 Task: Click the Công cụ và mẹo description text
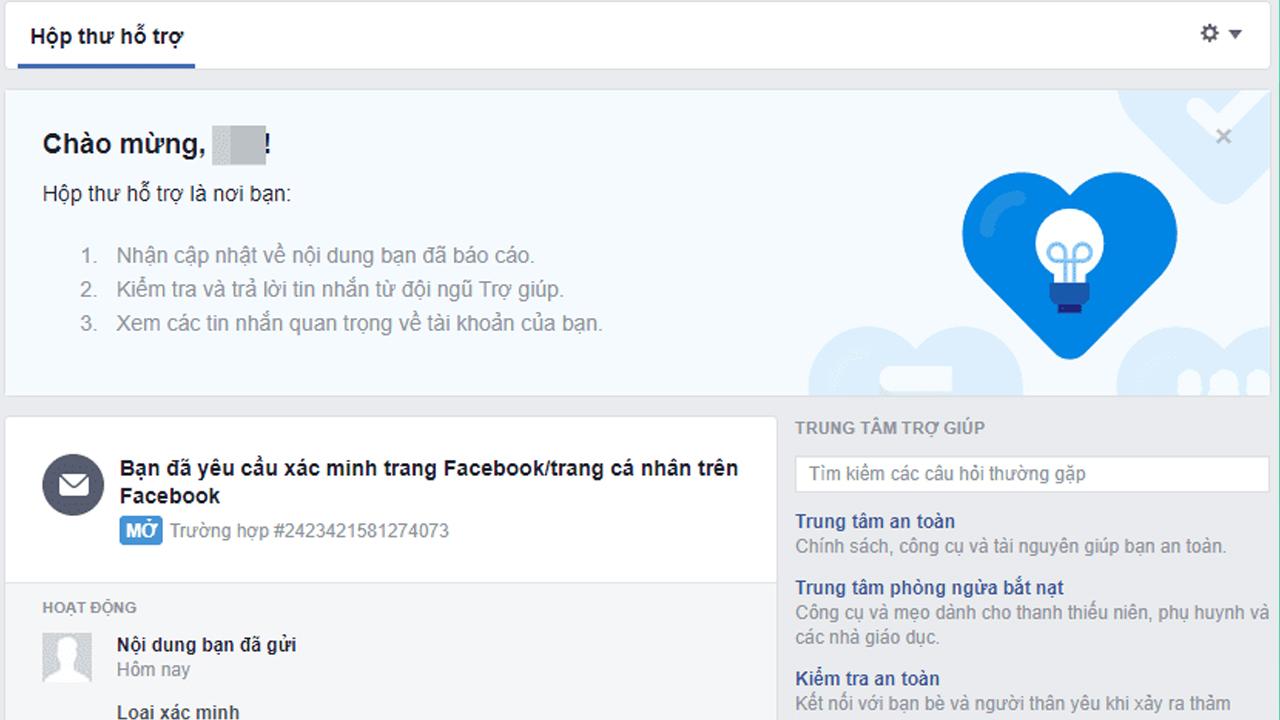pyautogui.click(x=1032, y=624)
